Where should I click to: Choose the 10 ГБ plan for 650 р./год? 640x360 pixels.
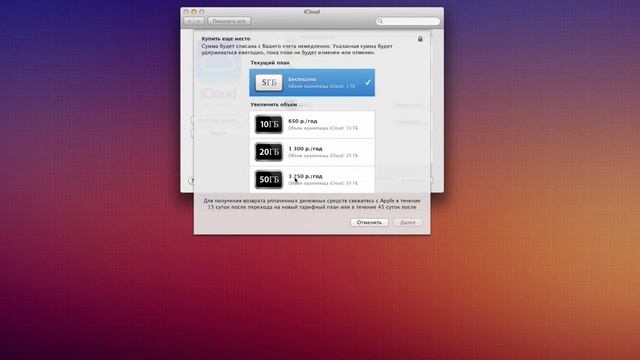point(312,124)
